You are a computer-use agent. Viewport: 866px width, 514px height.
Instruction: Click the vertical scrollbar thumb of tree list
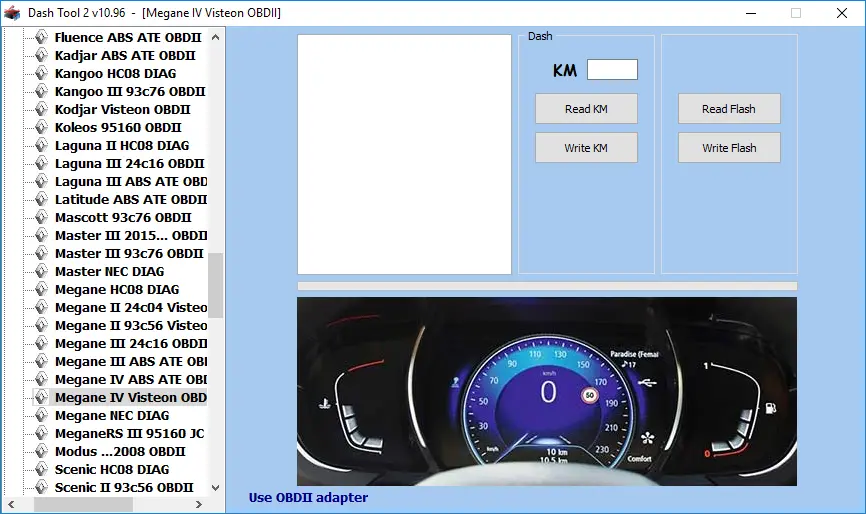coord(215,285)
